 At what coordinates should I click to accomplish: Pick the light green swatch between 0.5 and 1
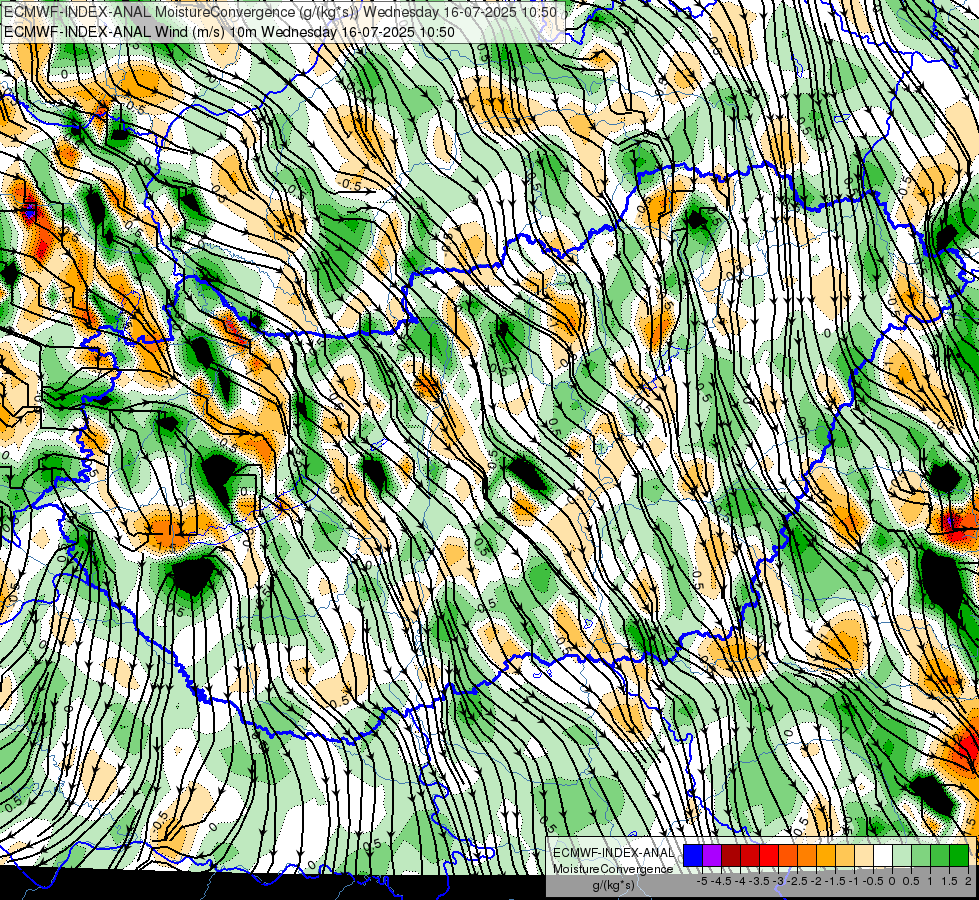(920, 855)
